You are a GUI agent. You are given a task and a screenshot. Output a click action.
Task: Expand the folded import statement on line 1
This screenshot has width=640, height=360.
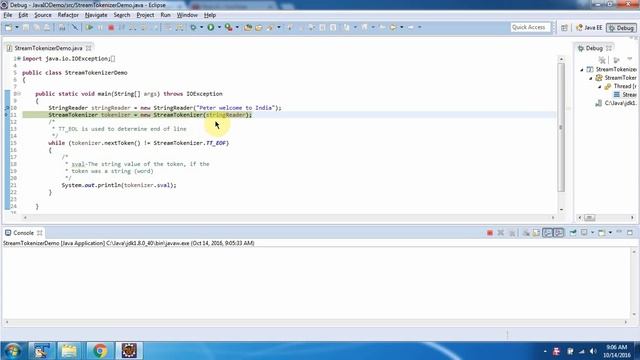coord(19,59)
